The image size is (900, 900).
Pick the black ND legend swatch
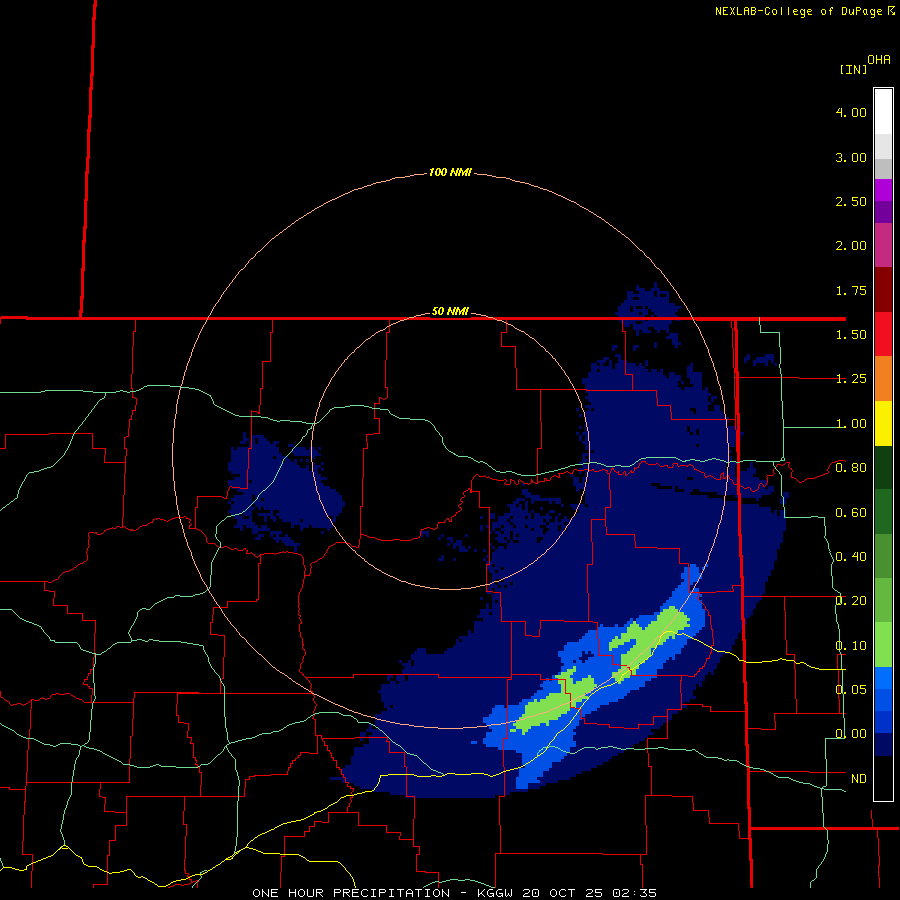(883, 778)
